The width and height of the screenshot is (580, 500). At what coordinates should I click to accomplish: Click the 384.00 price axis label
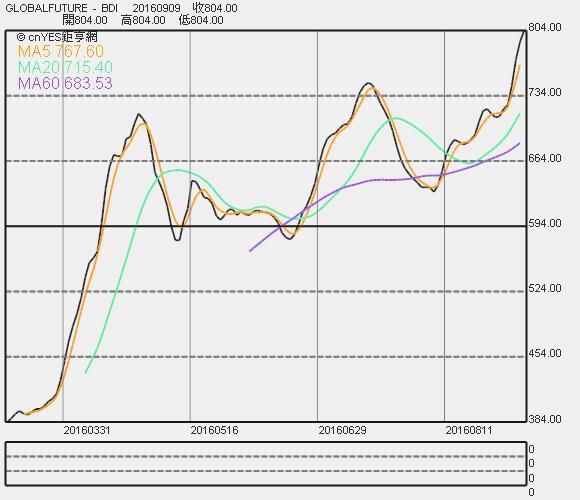coord(545,419)
